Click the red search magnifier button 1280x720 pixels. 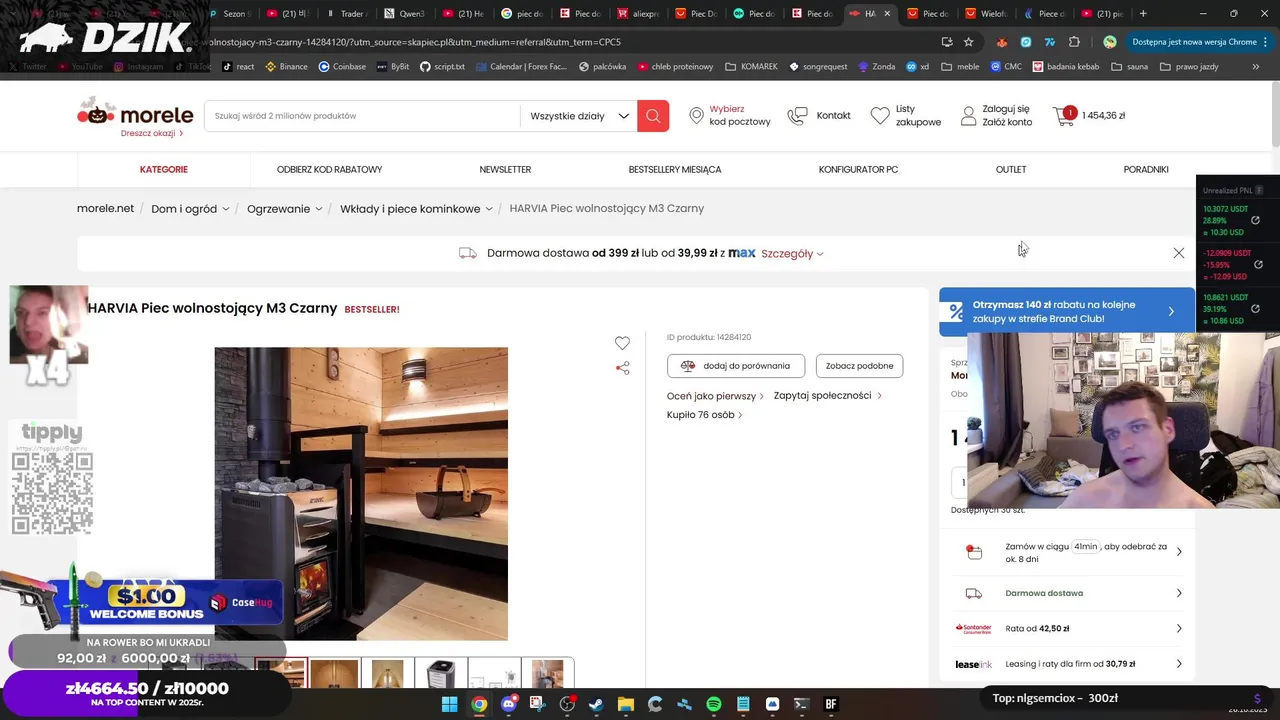tap(653, 116)
